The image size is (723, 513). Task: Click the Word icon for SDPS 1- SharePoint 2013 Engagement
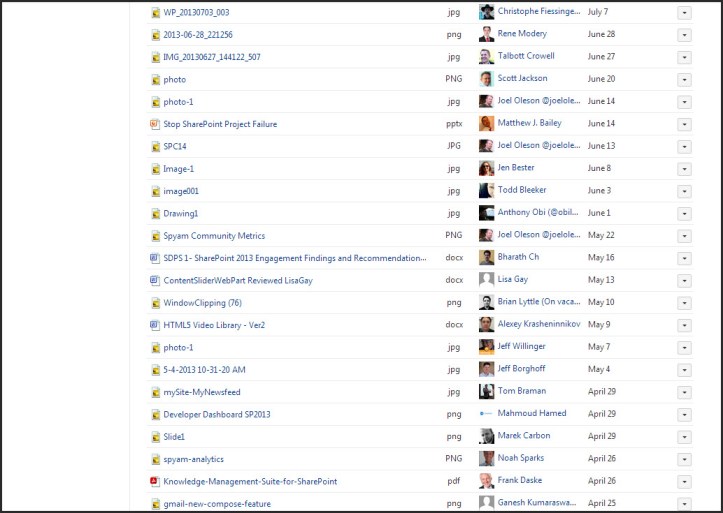(155, 258)
